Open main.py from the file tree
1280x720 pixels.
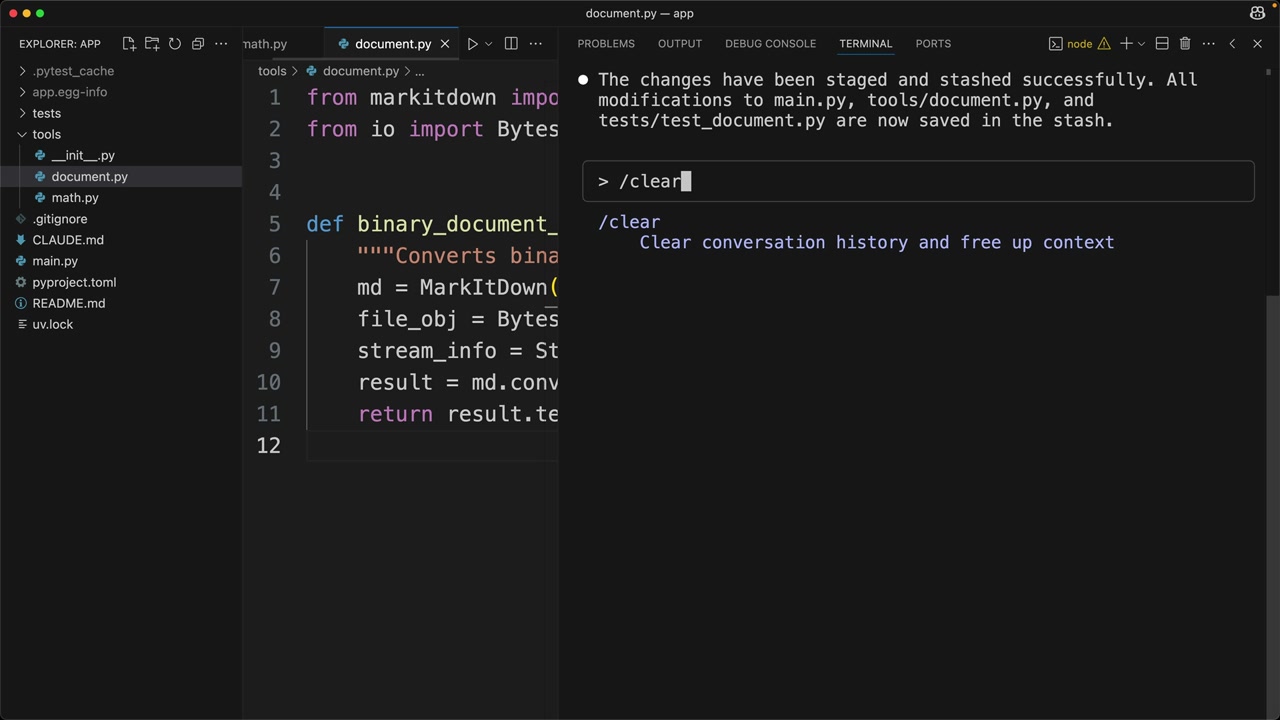tap(55, 261)
